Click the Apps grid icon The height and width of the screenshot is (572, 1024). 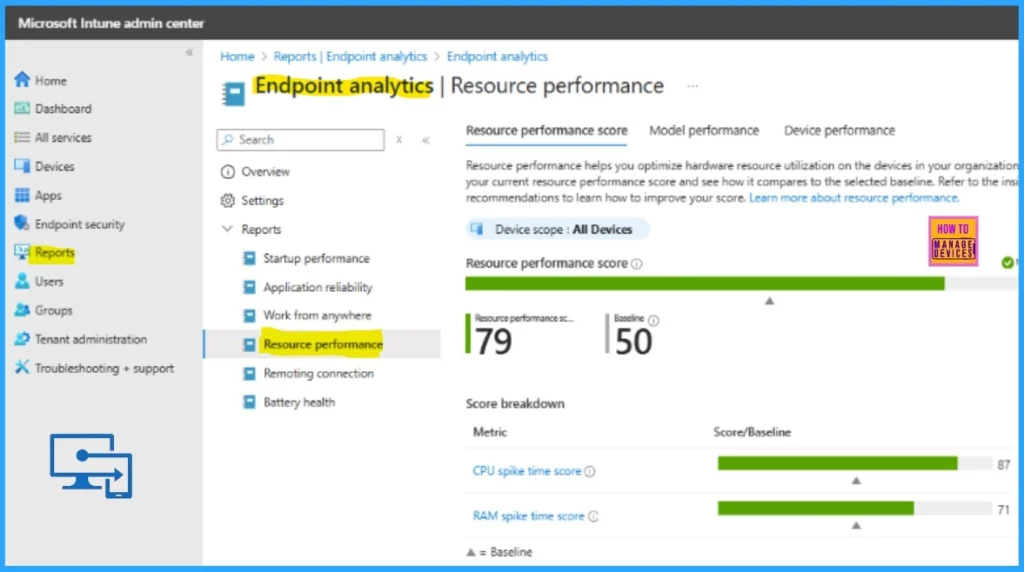22,195
